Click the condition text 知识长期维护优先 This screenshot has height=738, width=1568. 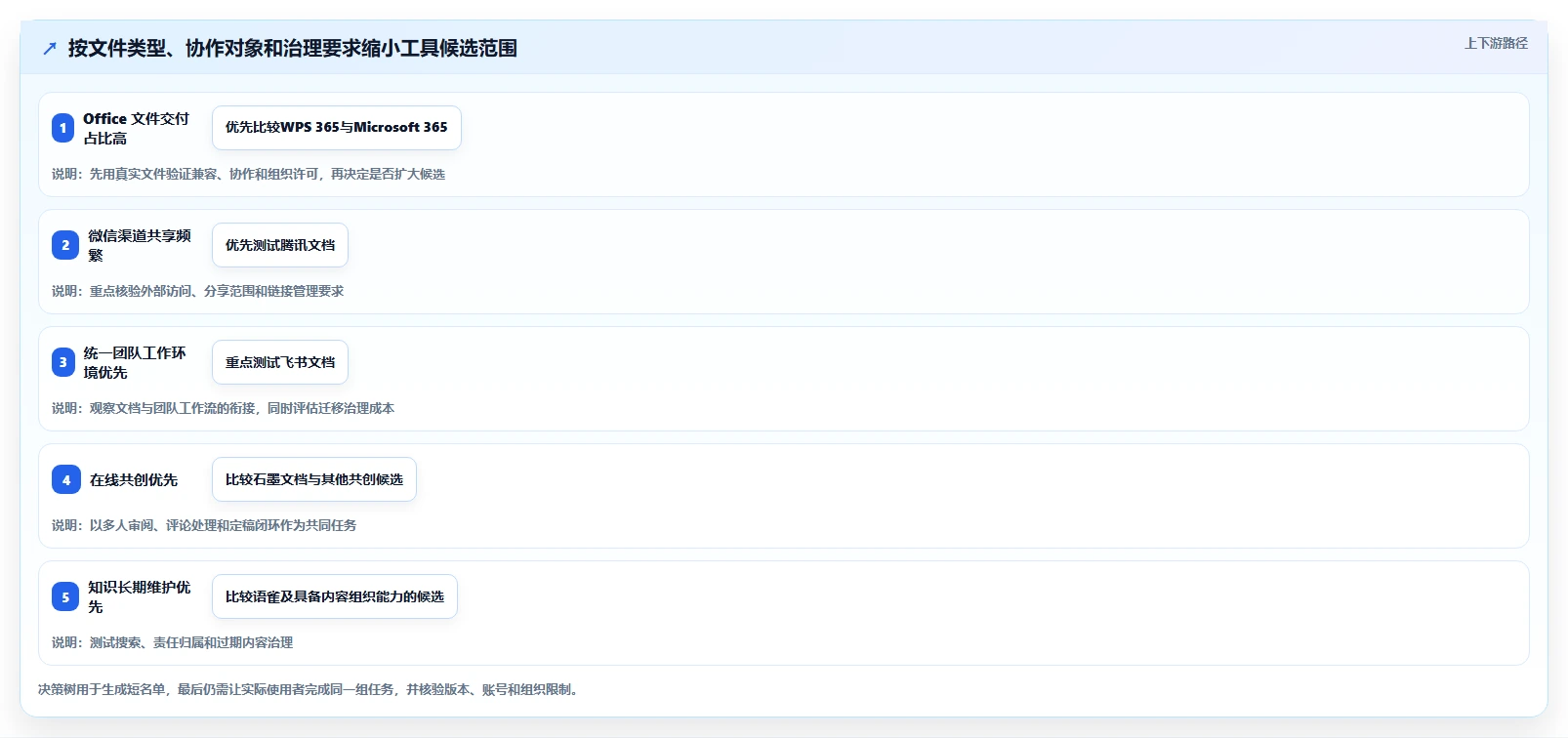tap(140, 596)
